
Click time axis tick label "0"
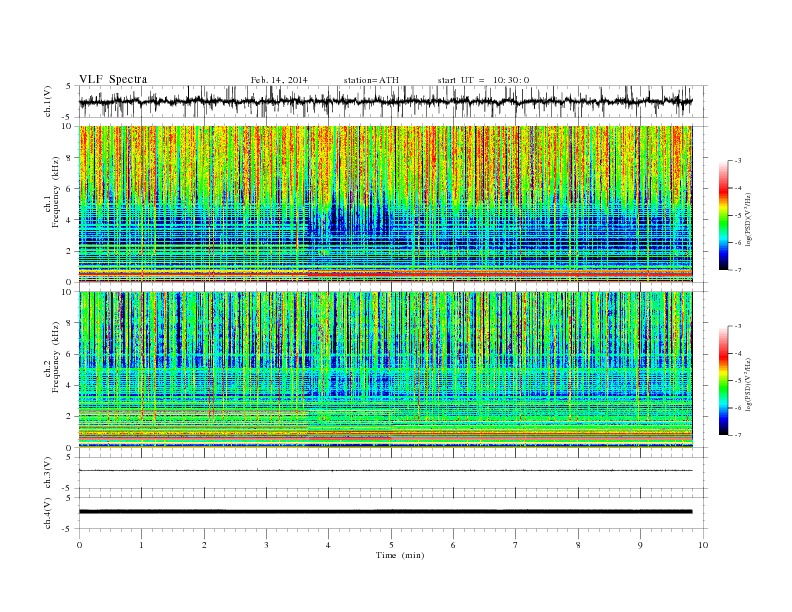[79, 545]
